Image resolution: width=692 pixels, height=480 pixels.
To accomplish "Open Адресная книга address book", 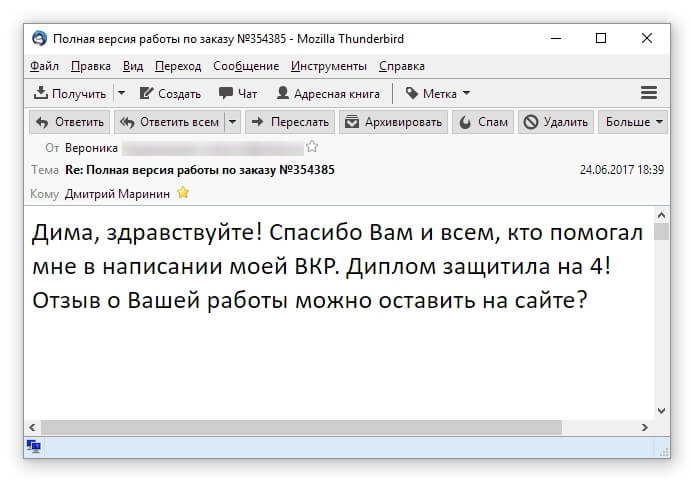I will click(328, 94).
